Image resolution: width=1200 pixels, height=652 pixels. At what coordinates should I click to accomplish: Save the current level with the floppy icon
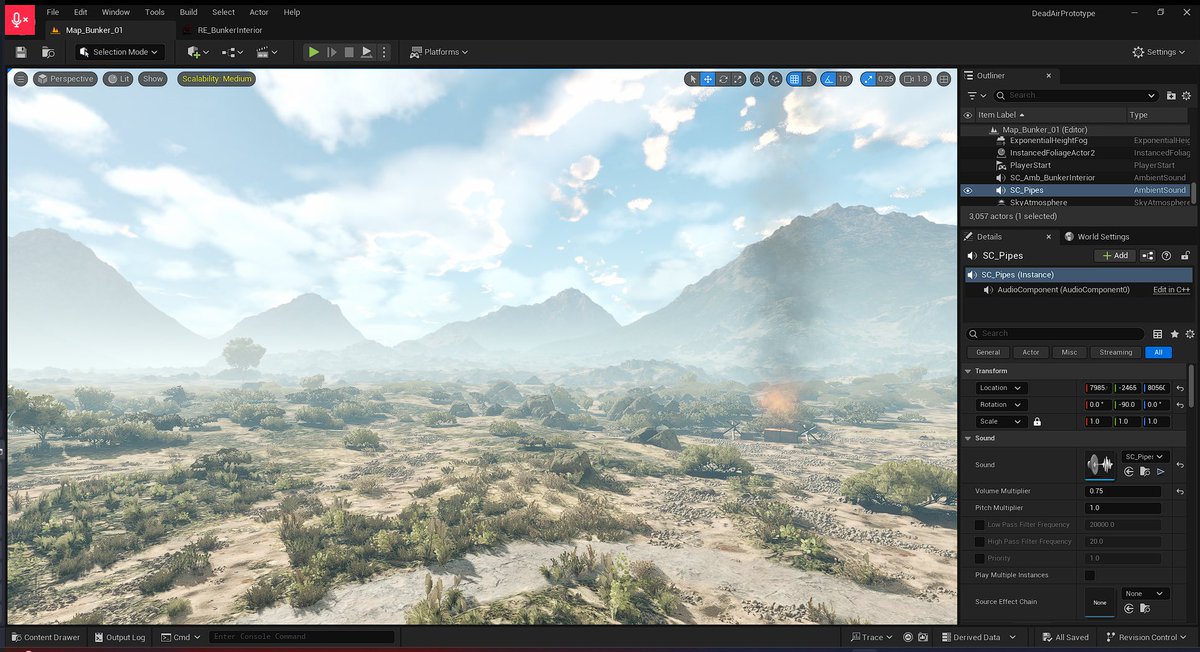click(21, 52)
